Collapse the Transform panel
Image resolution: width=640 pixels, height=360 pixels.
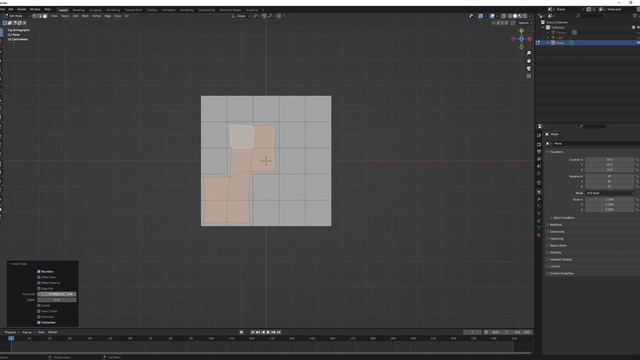[556, 152]
